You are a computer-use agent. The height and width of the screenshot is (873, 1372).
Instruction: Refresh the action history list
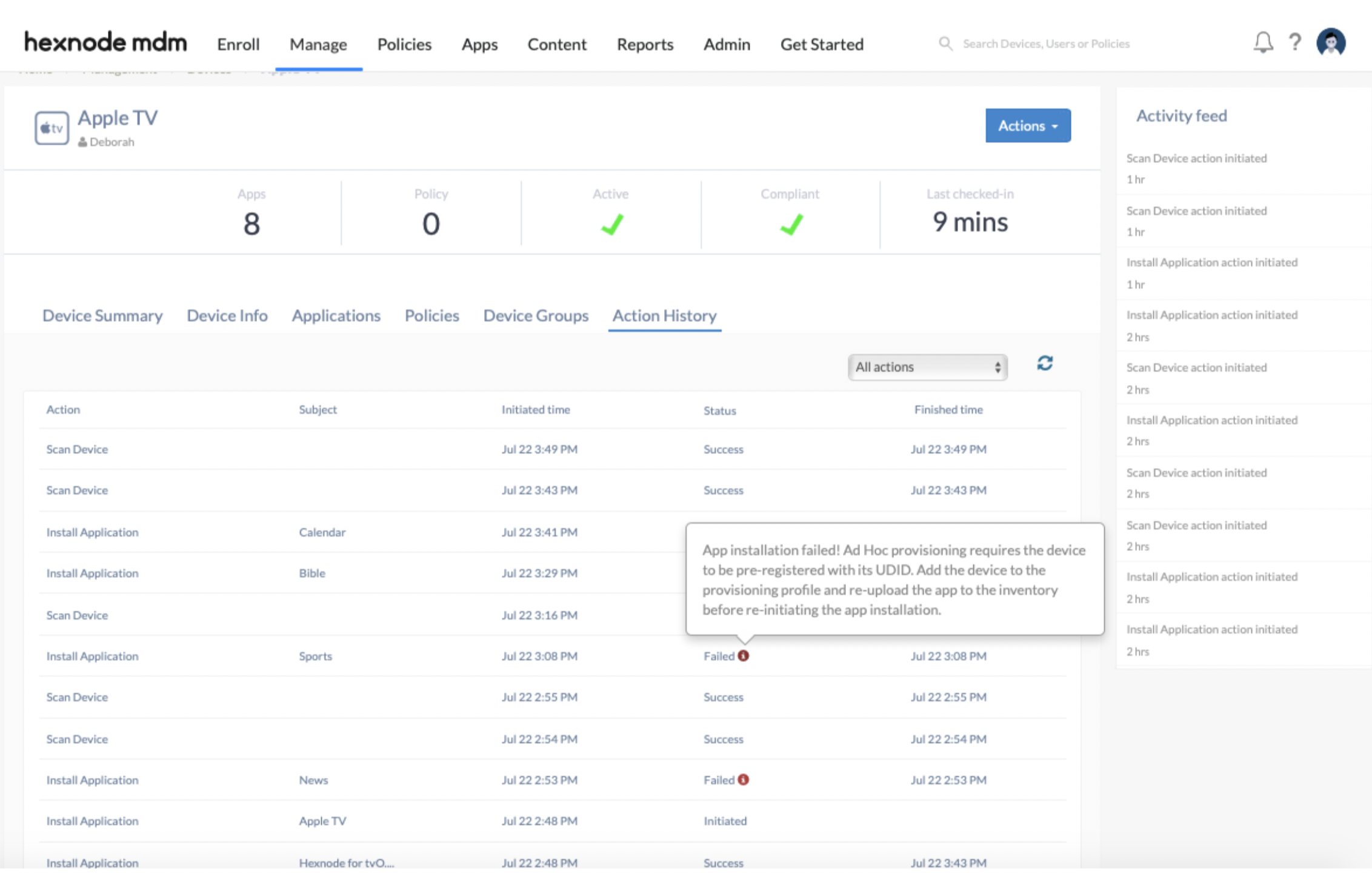[x=1045, y=363]
